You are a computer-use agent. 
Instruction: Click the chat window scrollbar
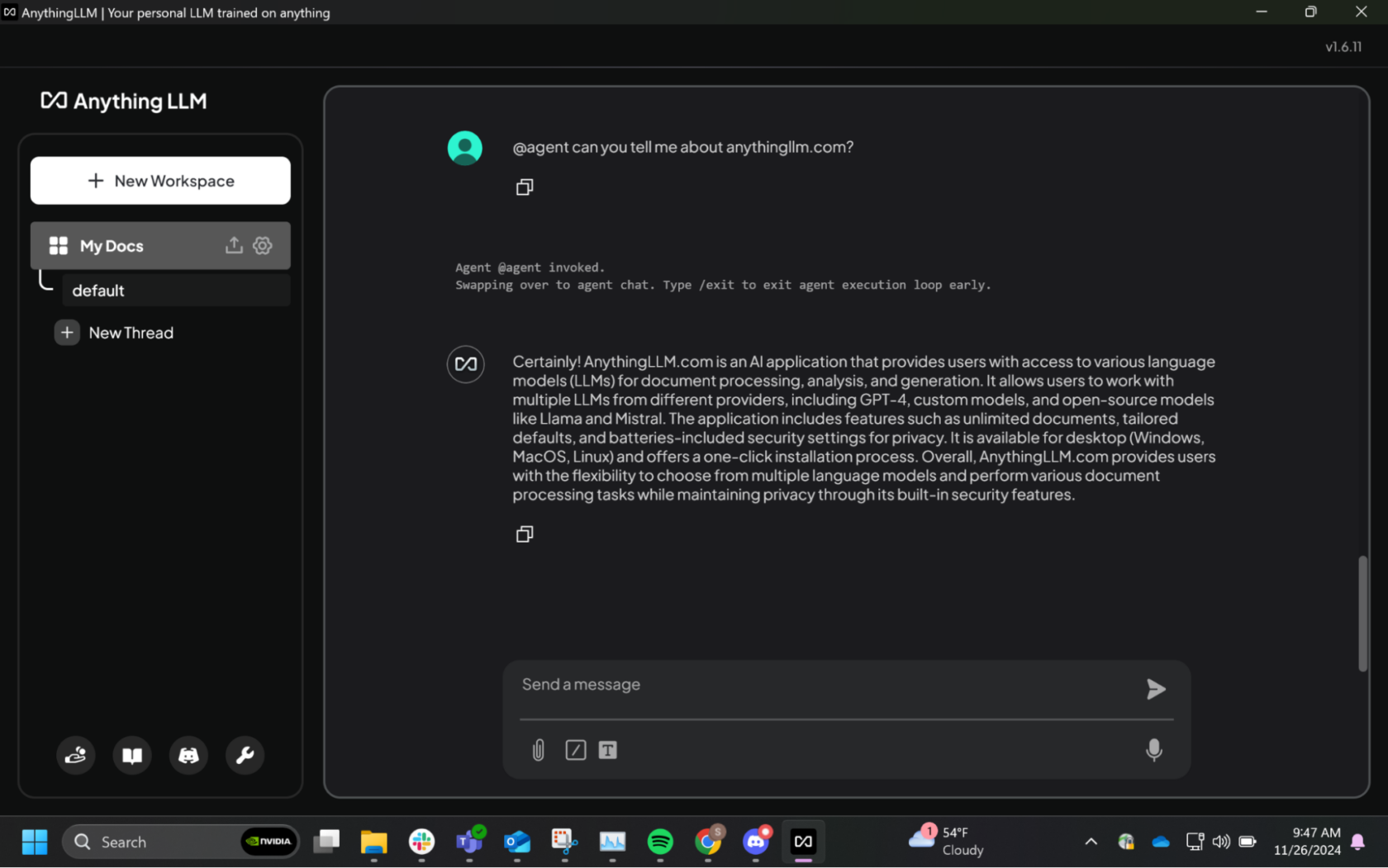pos(1362,614)
